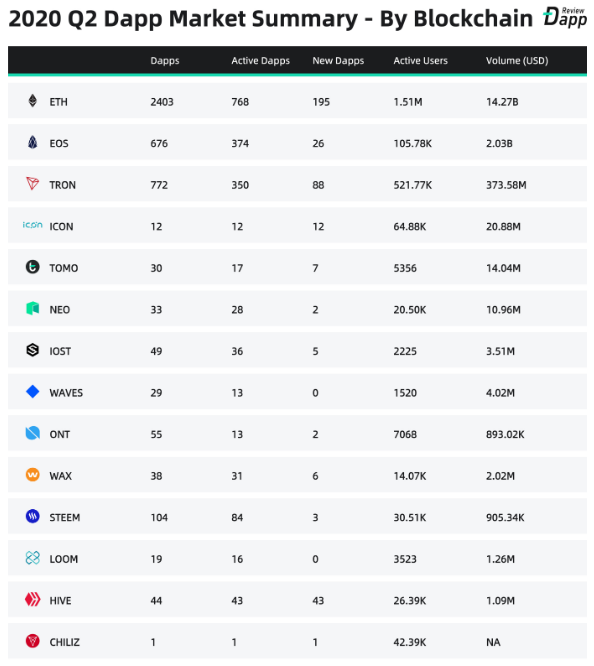The width and height of the screenshot is (594, 666).
Task: Click the EOS logo icon
Action: (x=33, y=142)
